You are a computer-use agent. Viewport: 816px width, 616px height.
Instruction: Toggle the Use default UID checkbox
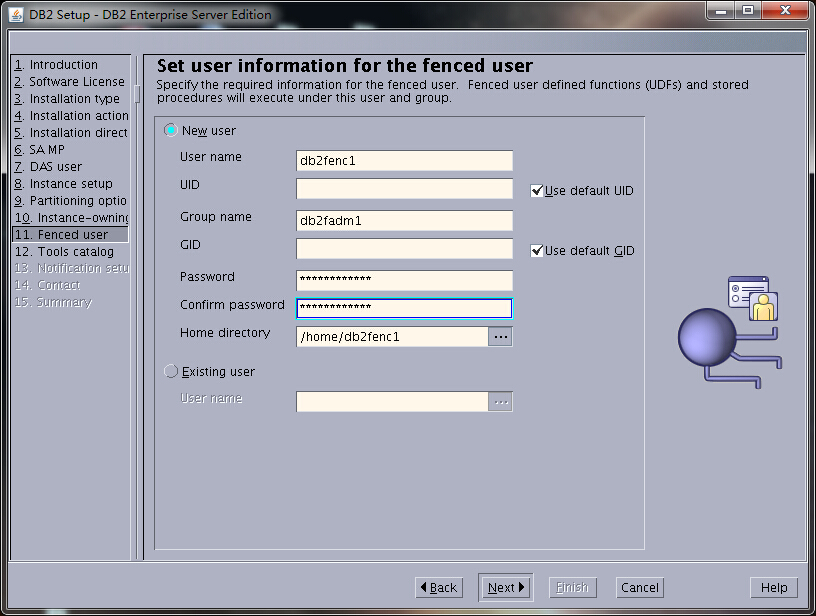coord(537,191)
